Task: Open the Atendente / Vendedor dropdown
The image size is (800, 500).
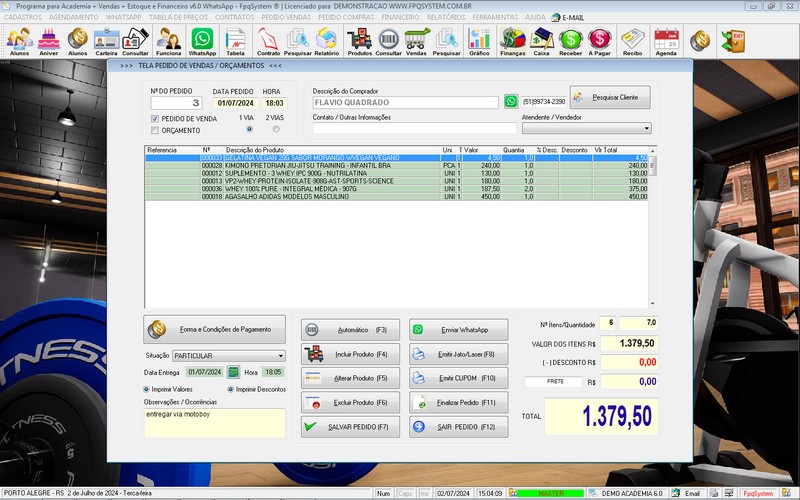Action: 646,128
